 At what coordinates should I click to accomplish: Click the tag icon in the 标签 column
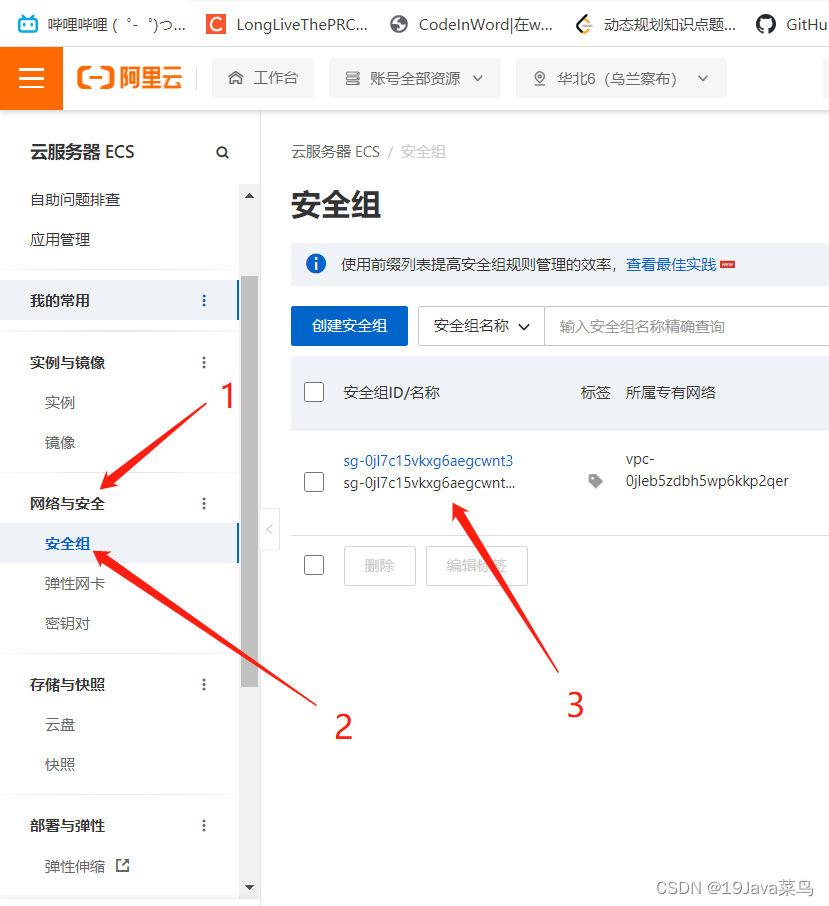coord(595,480)
